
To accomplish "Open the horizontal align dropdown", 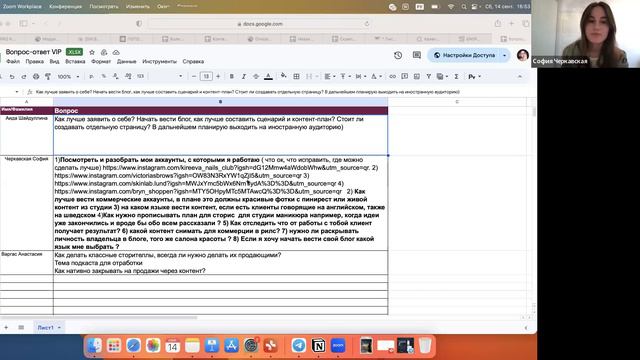I will [329, 76].
